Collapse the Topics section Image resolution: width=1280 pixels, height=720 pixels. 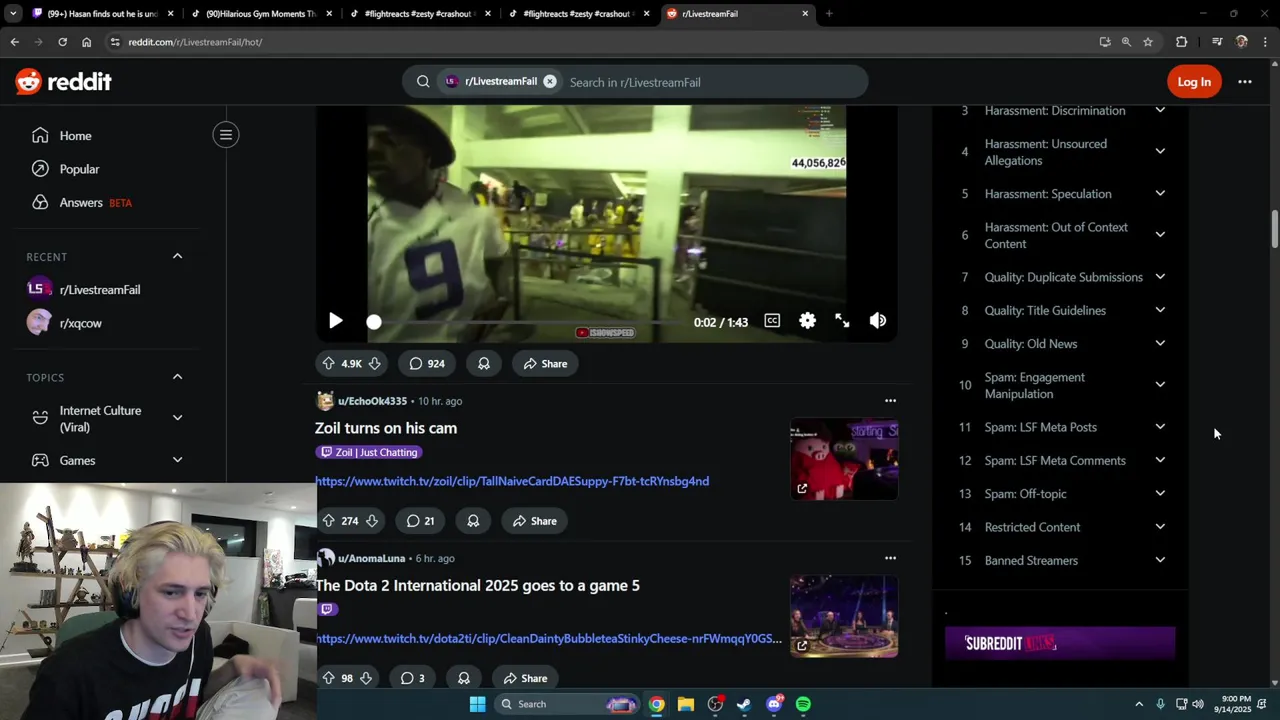(177, 377)
